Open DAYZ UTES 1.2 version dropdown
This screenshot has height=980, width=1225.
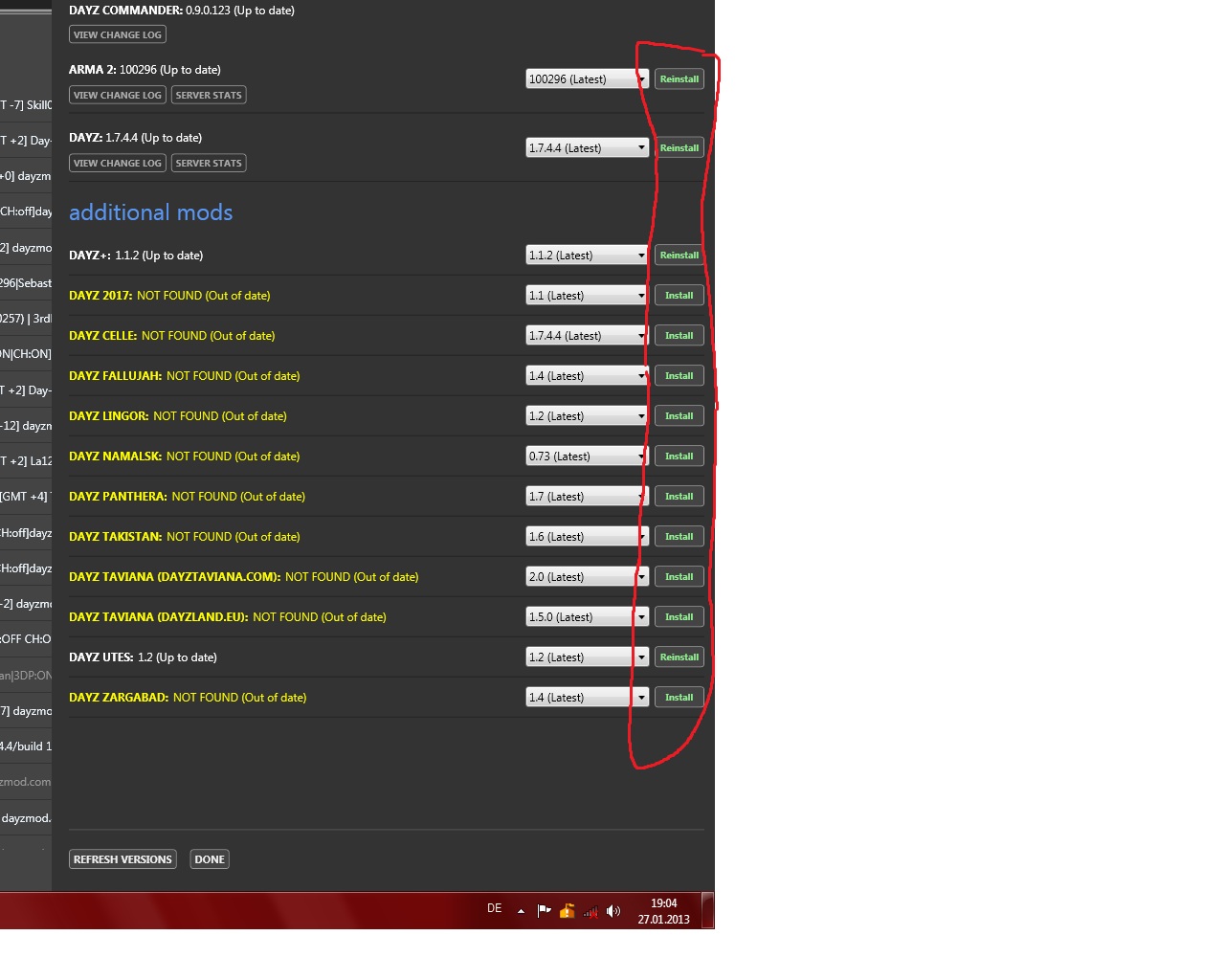pyautogui.click(x=588, y=657)
